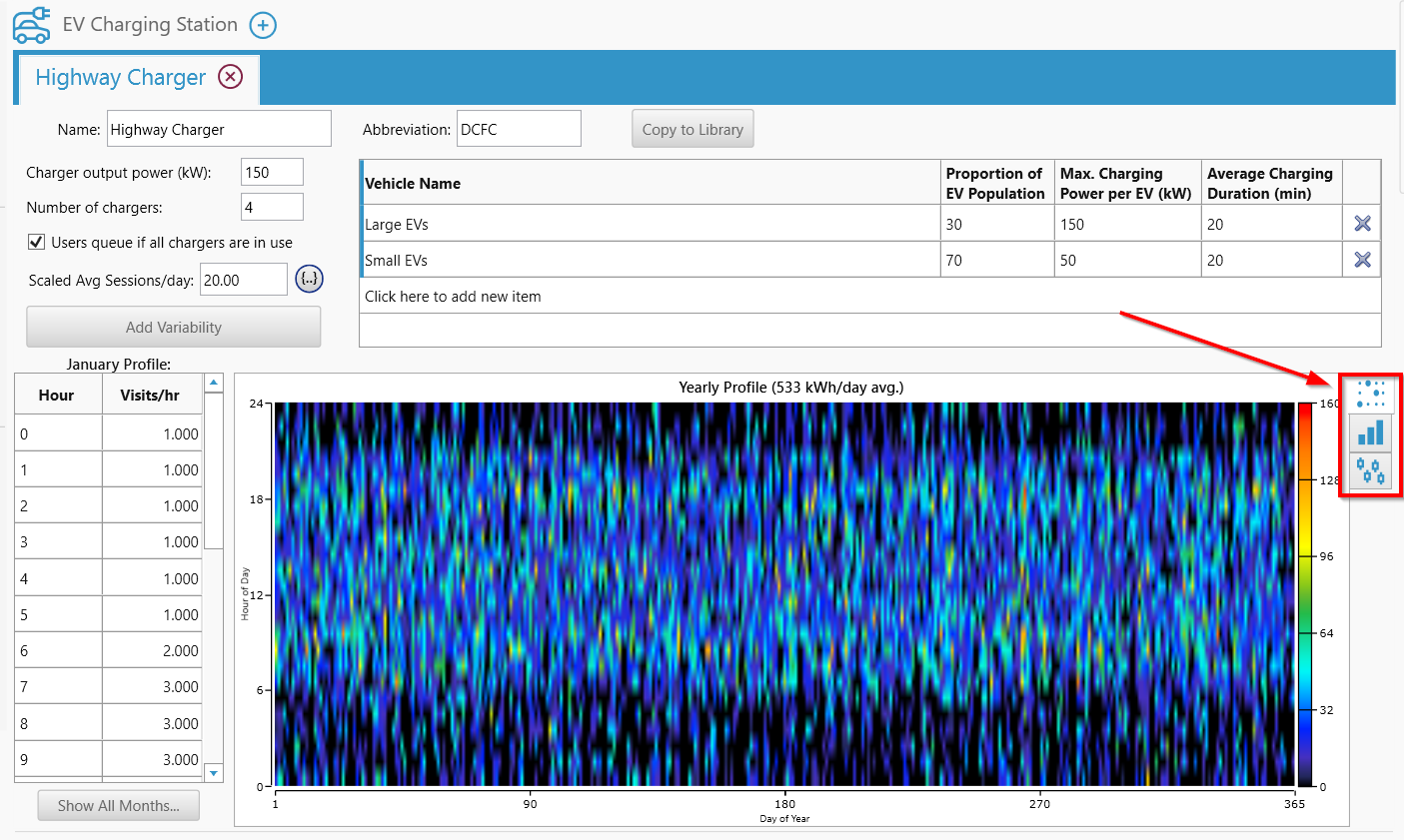
Task: Add a new charging station via plus icon
Action: point(262,25)
